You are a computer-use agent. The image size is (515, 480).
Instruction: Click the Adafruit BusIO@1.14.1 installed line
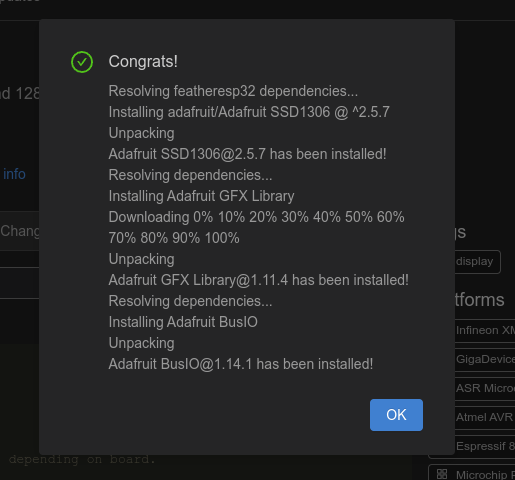click(x=241, y=364)
